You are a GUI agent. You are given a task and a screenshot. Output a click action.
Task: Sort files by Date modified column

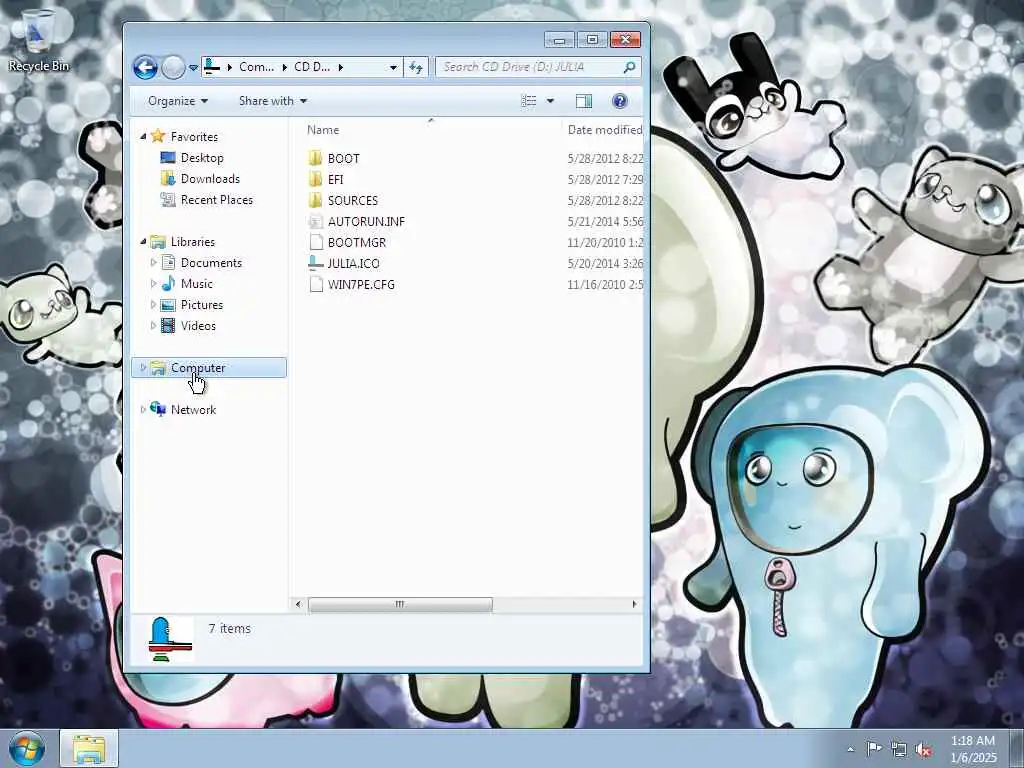(603, 130)
